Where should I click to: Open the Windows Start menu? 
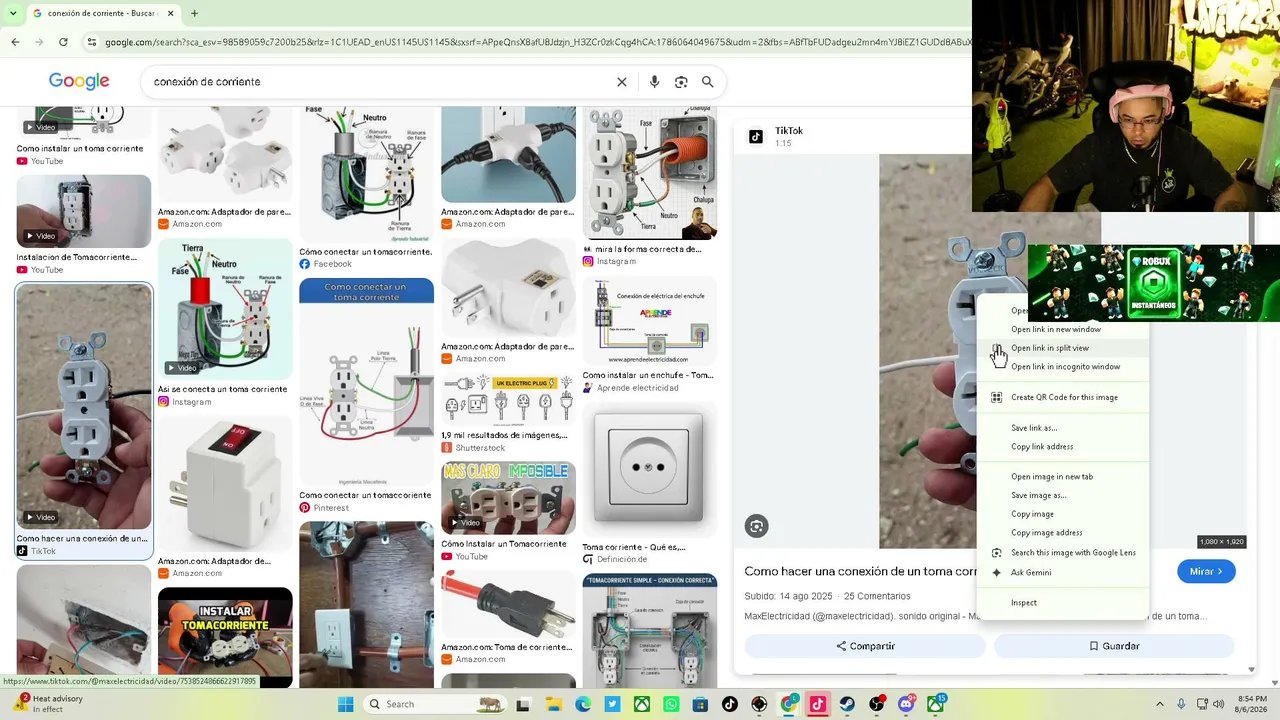[345, 704]
